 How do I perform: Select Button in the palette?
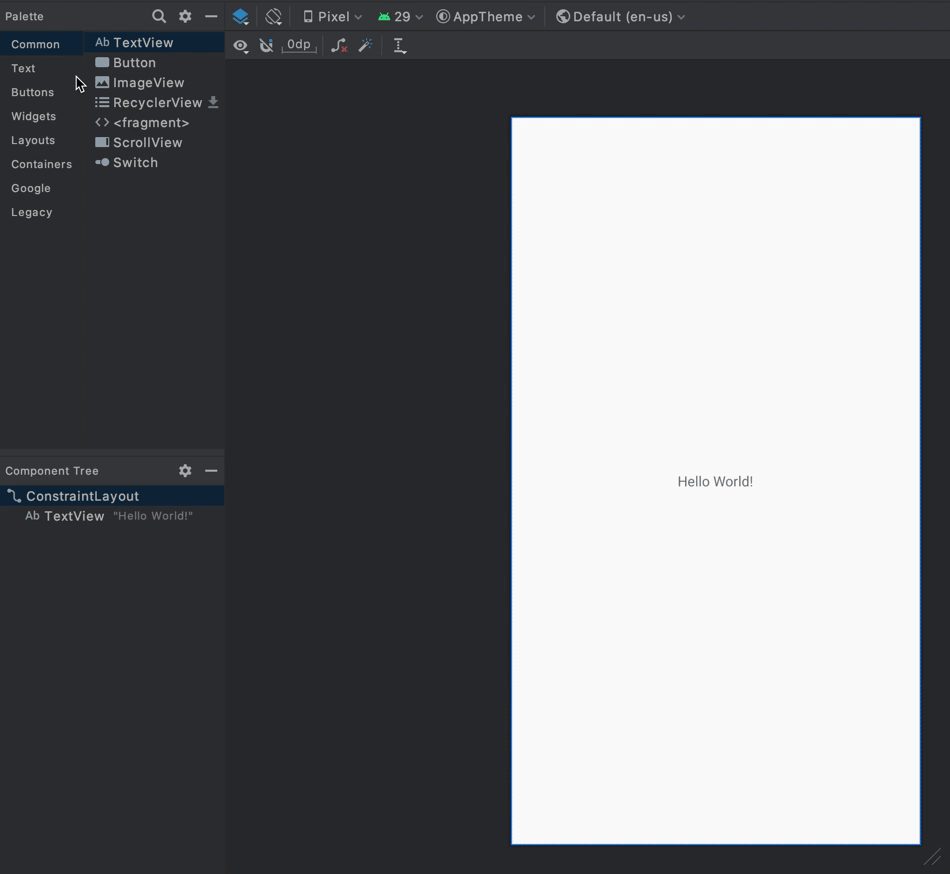point(154,62)
